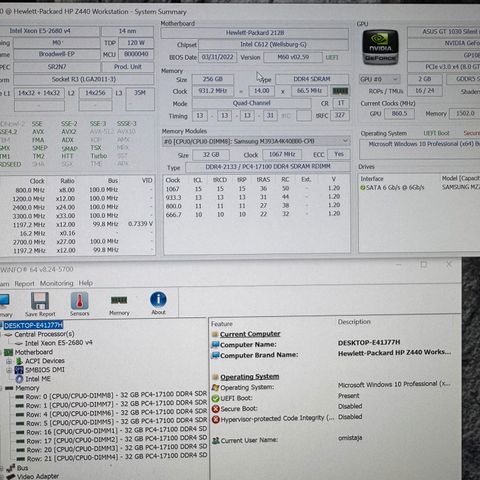Click the 0.7339 V VID value
Screen dimensions: 480x480
click(x=140, y=224)
